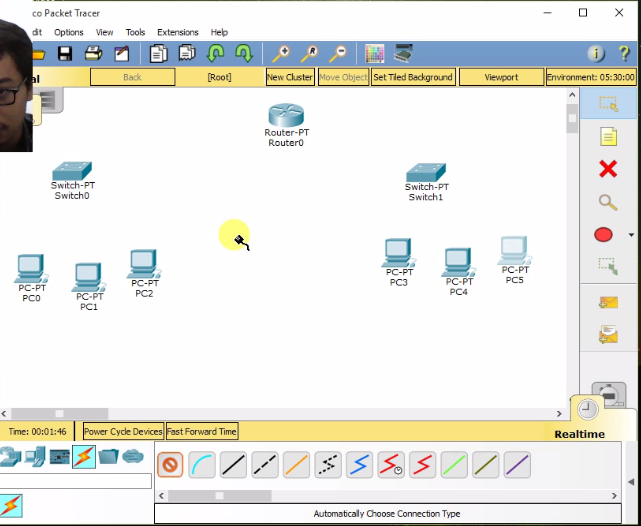Click the Environment: 05:30:00 button

(591, 77)
